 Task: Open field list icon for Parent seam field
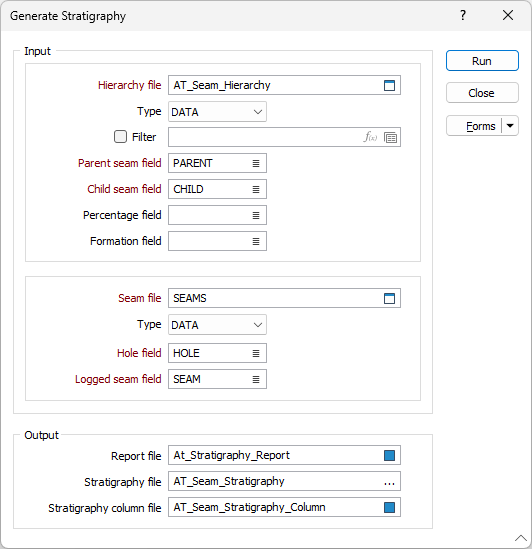tap(256, 163)
